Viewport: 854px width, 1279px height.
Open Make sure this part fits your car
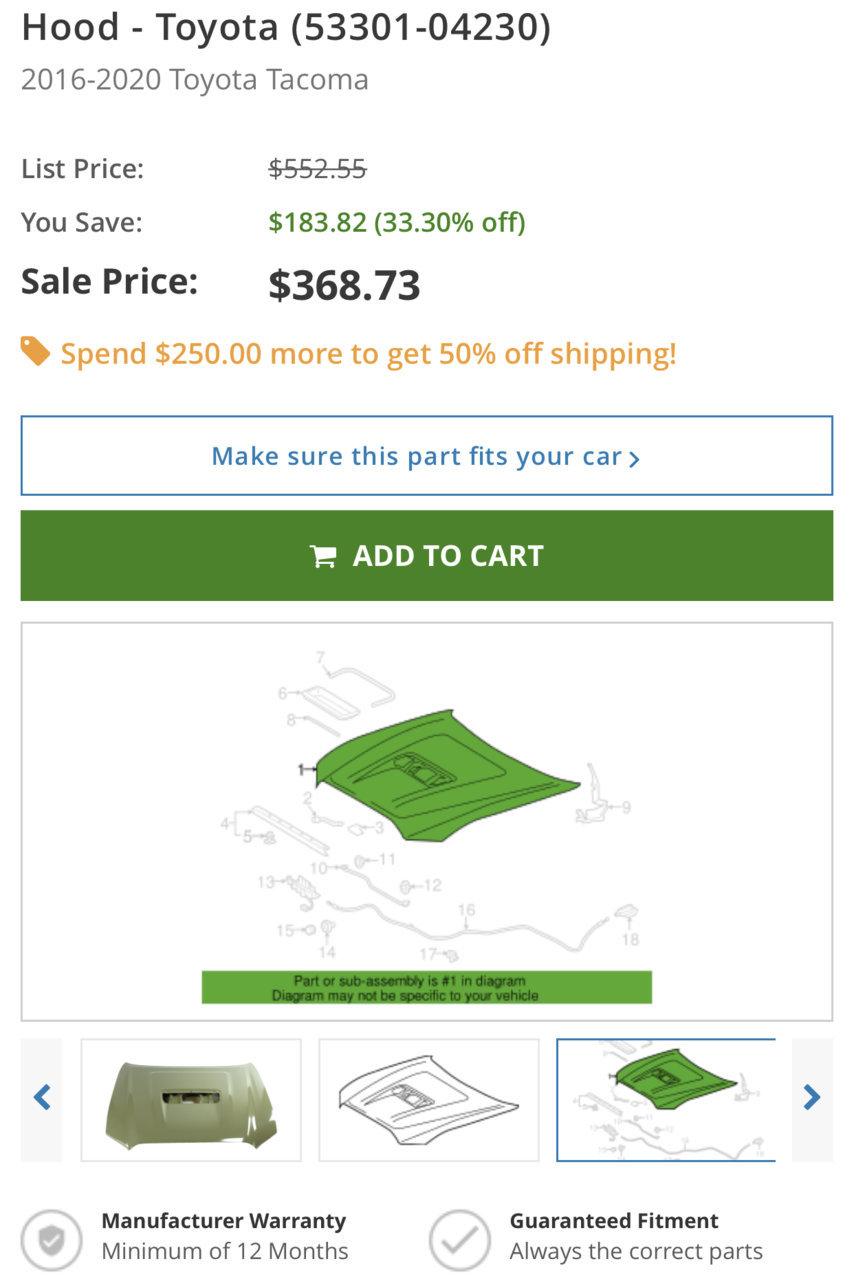pyautogui.click(x=427, y=456)
